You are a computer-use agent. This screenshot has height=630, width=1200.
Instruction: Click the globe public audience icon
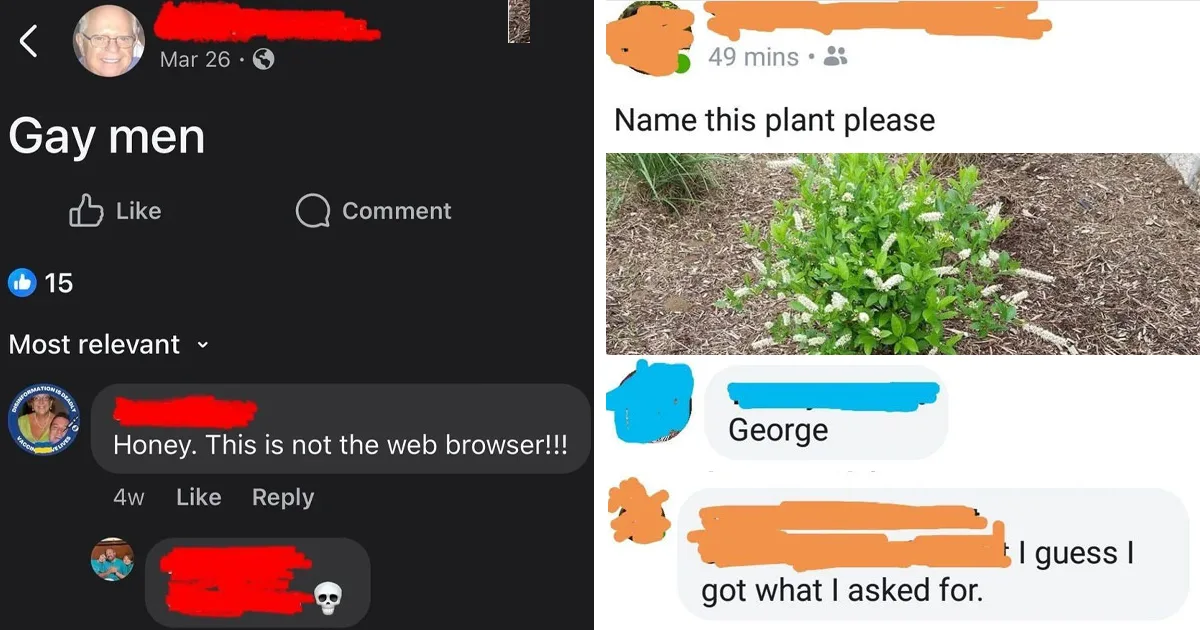pos(263,59)
